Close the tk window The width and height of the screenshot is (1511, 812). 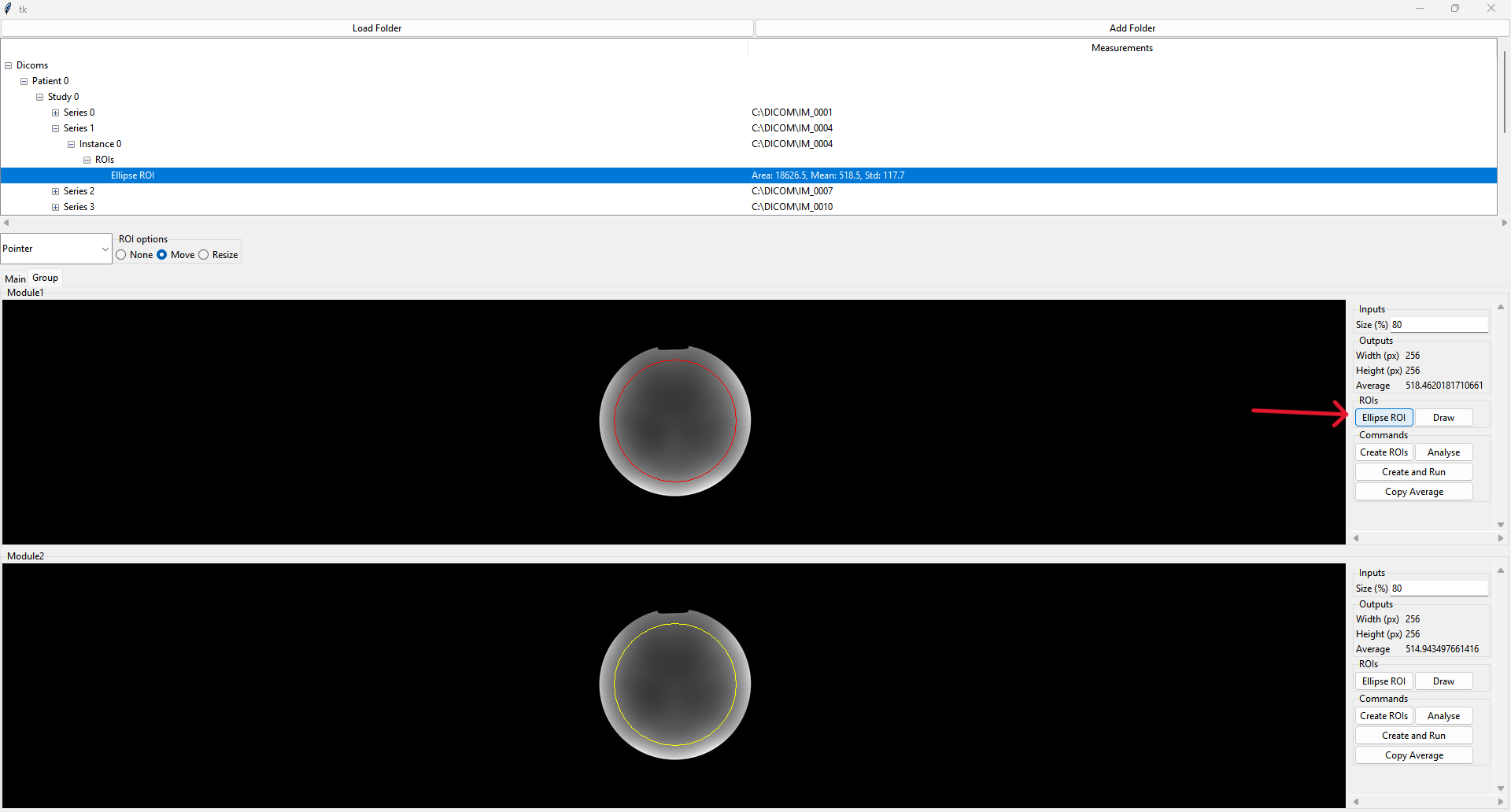coord(1491,9)
